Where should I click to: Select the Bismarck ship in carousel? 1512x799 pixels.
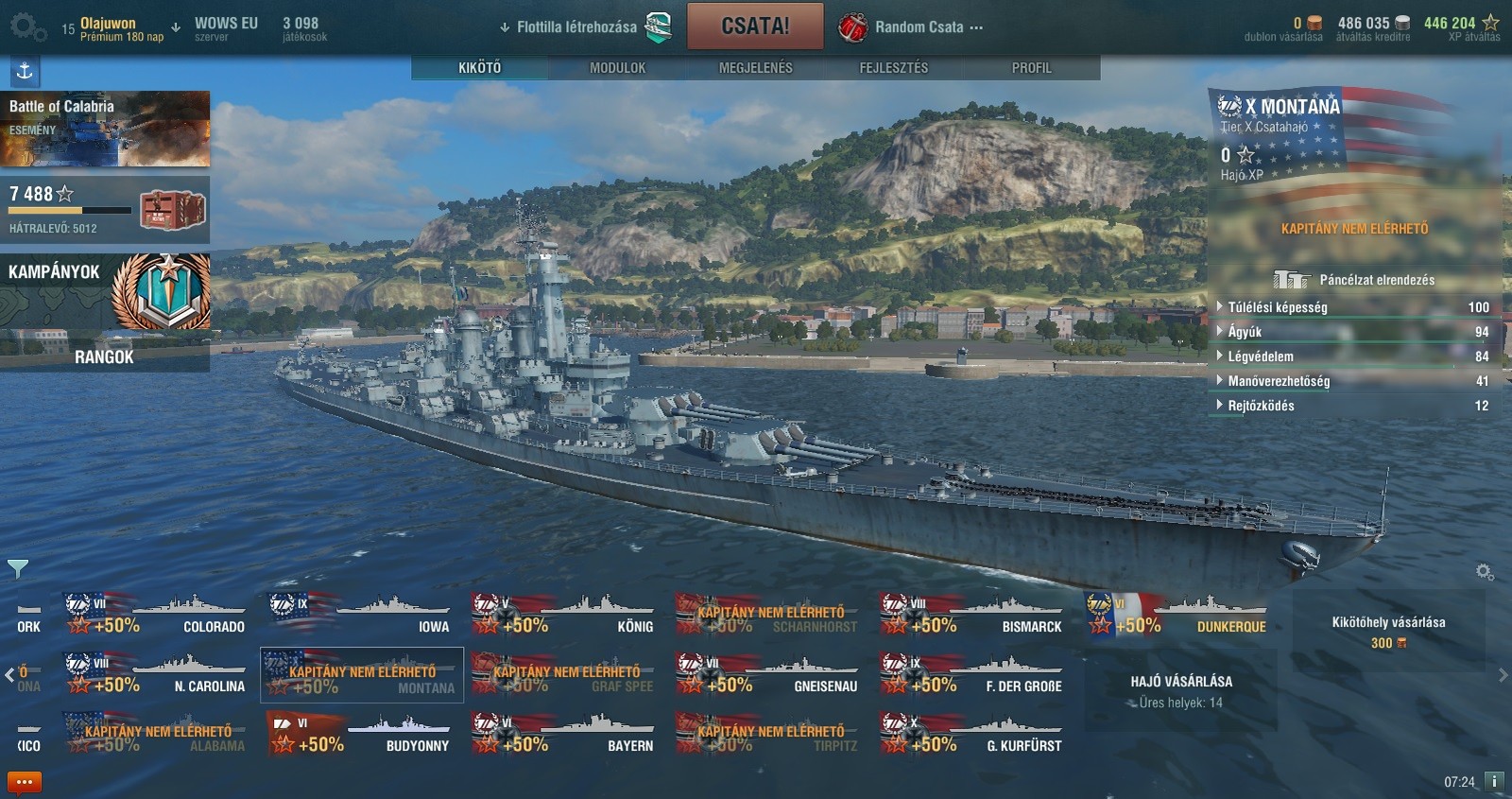(972, 614)
